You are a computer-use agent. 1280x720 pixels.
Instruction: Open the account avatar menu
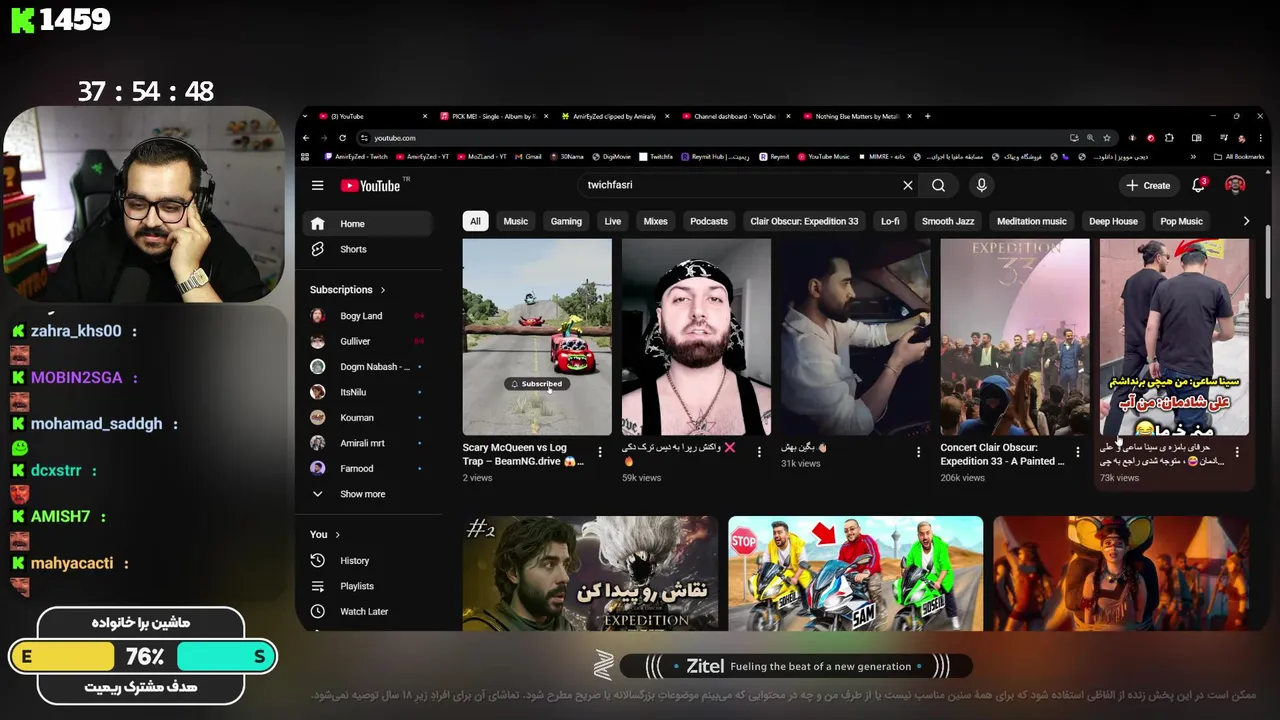1235,185
